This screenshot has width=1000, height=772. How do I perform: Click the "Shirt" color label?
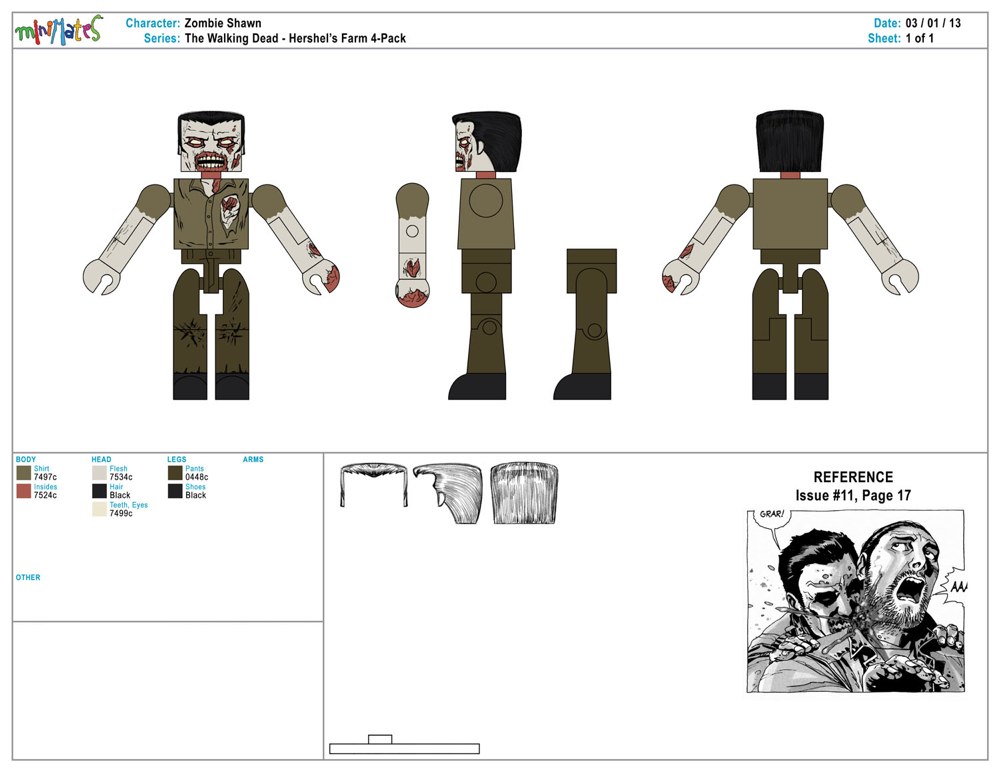pos(41,468)
